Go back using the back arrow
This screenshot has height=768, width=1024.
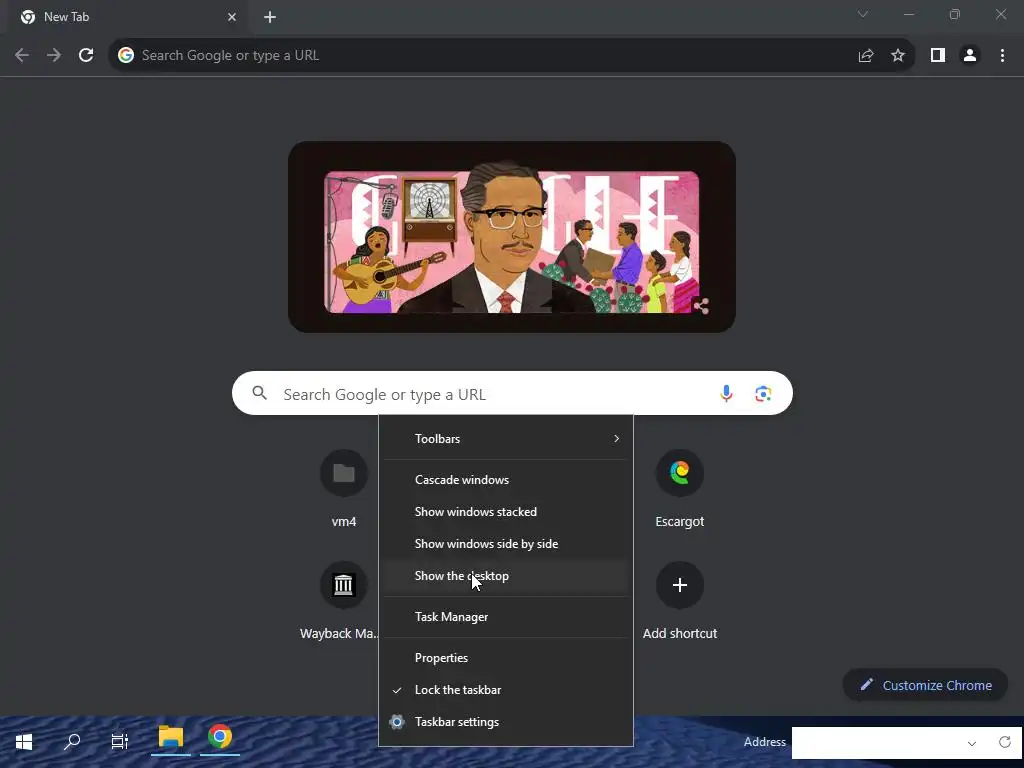click(22, 56)
